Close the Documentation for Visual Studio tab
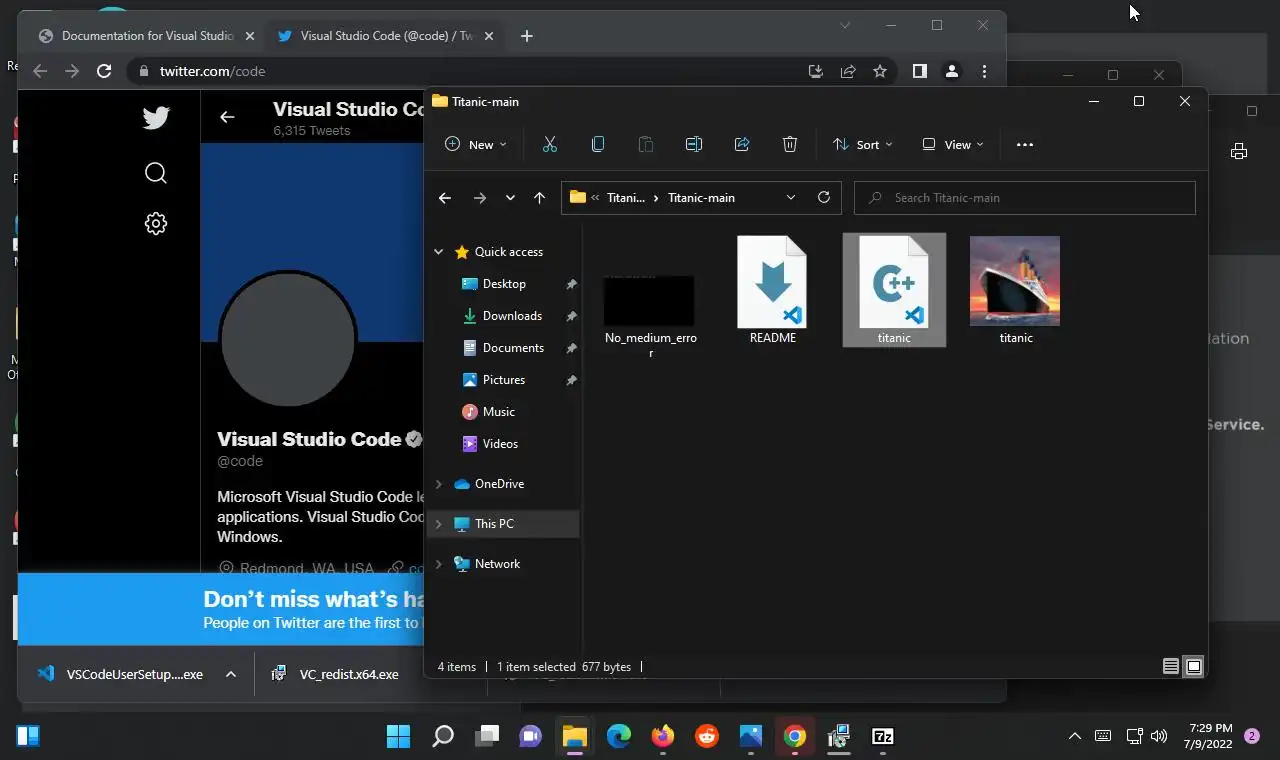The image size is (1280, 760). pos(250,36)
